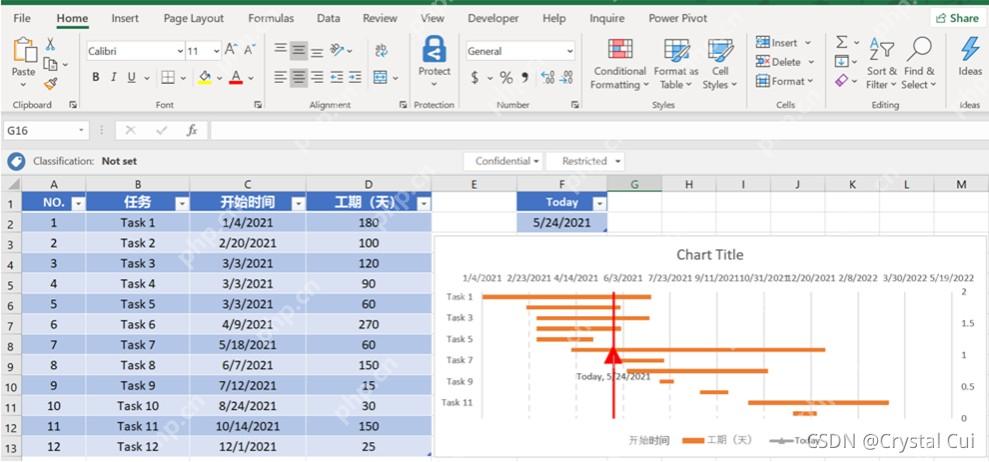Activate the Format Painter brush icon

(x=50, y=83)
